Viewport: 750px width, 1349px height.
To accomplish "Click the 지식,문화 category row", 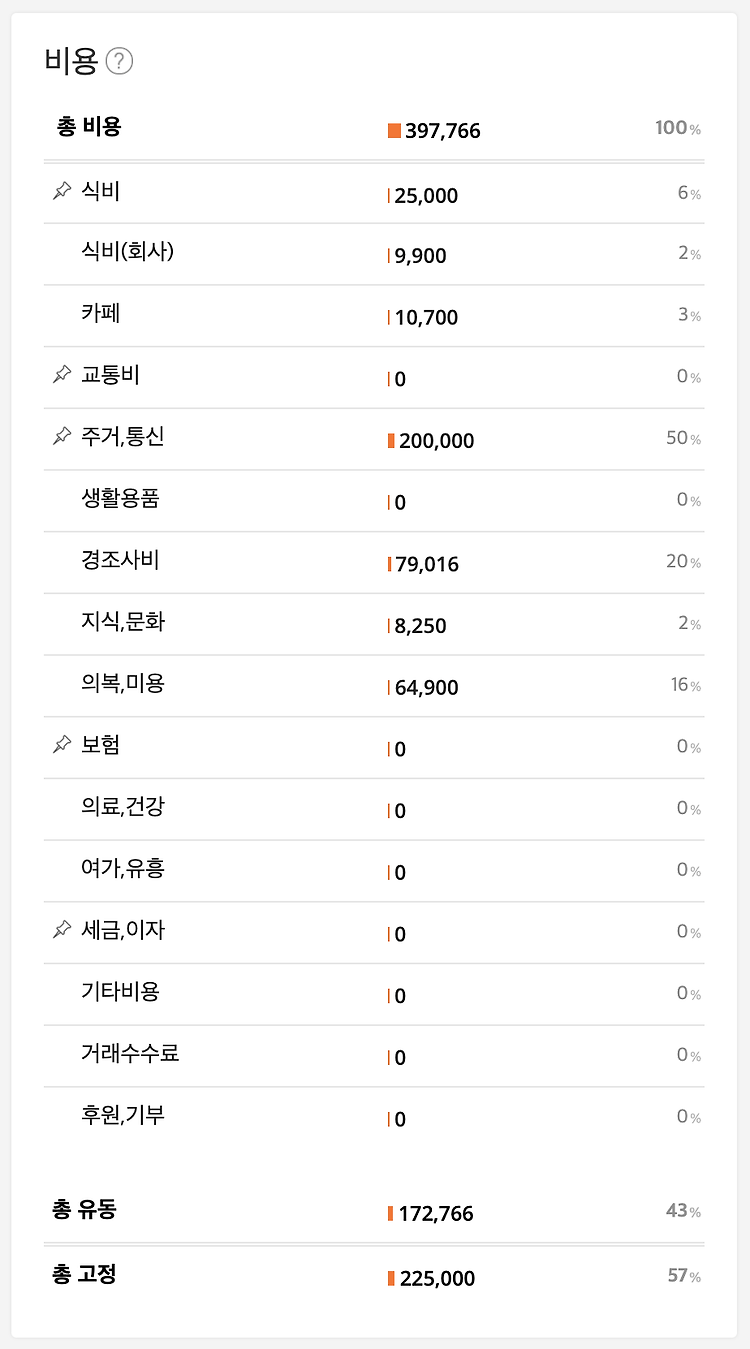I will (x=374, y=624).
